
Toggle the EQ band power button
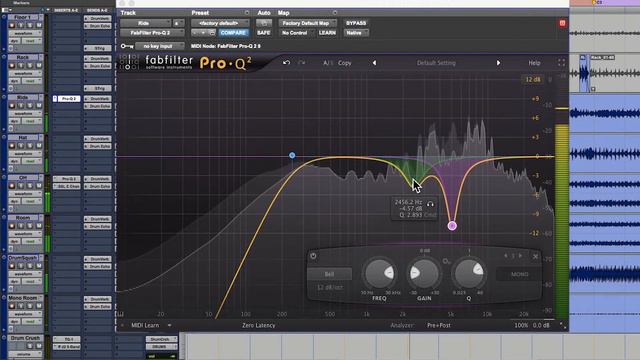coord(313,256)
